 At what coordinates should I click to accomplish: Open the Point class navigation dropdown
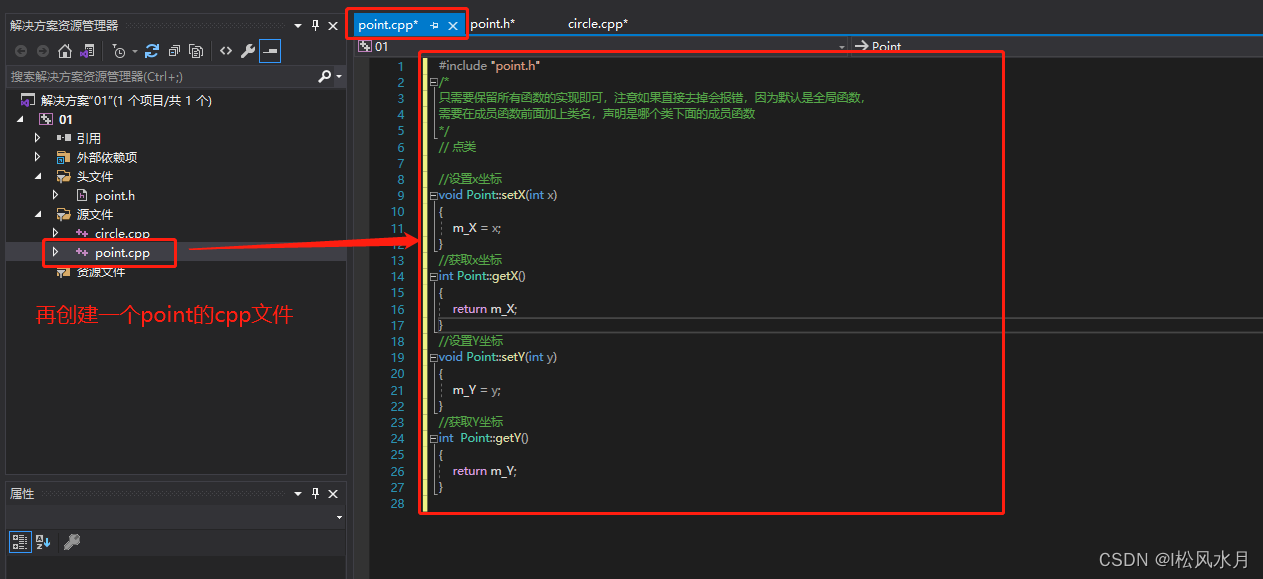1055,46
